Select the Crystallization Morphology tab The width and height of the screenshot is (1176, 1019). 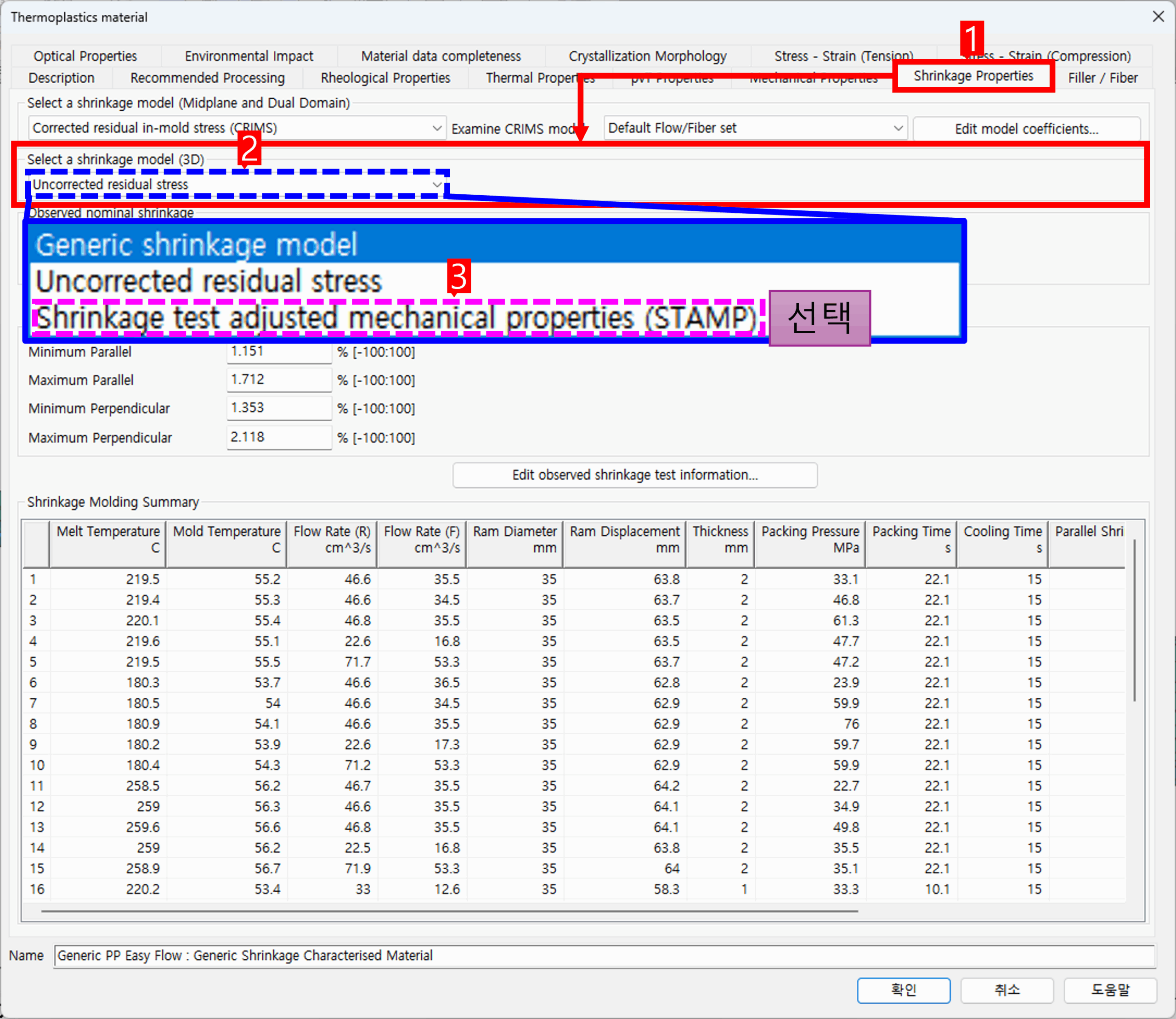pos(647,57)
